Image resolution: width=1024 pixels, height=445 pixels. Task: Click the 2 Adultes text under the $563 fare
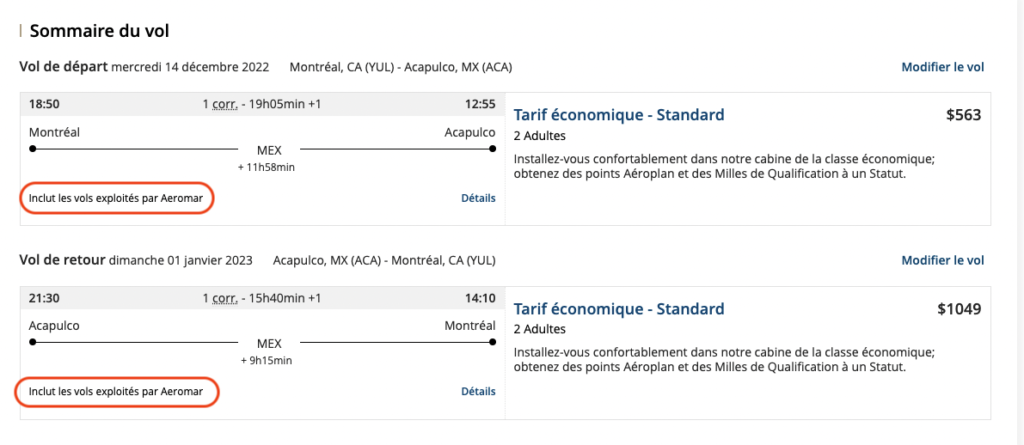(539, 136)
